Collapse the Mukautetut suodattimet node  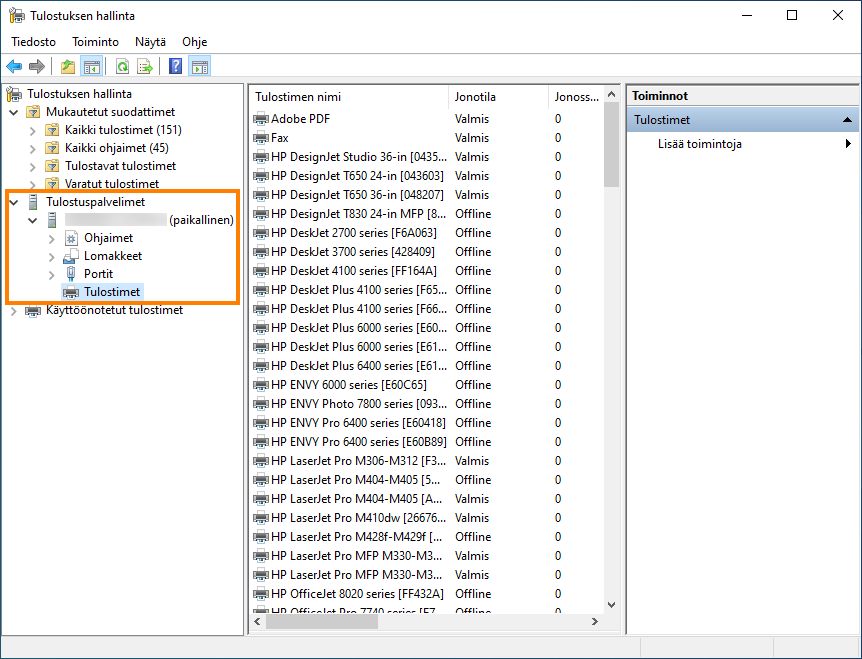point(14,113)
